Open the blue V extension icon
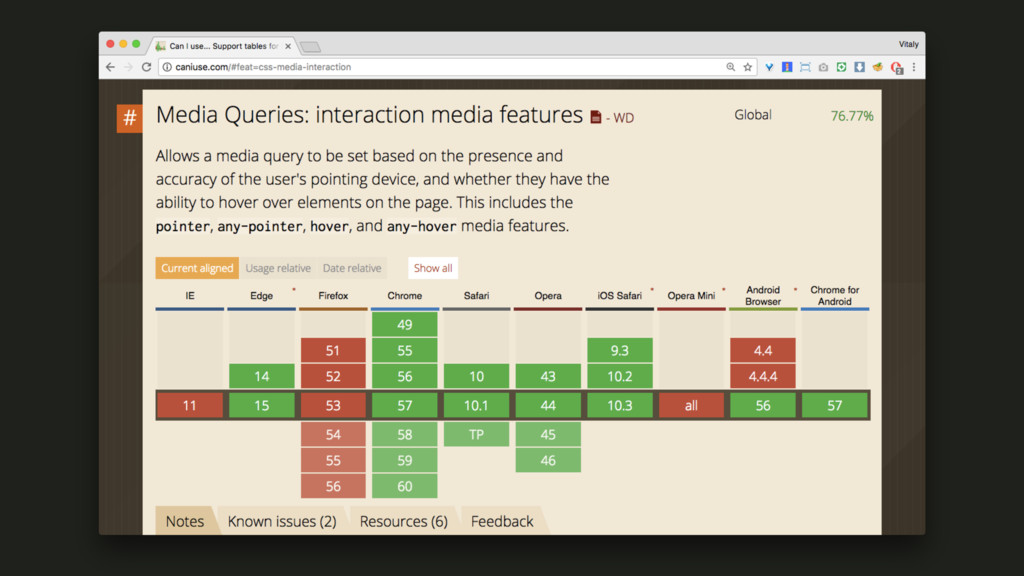The image size is (1024, 576). 769,67
